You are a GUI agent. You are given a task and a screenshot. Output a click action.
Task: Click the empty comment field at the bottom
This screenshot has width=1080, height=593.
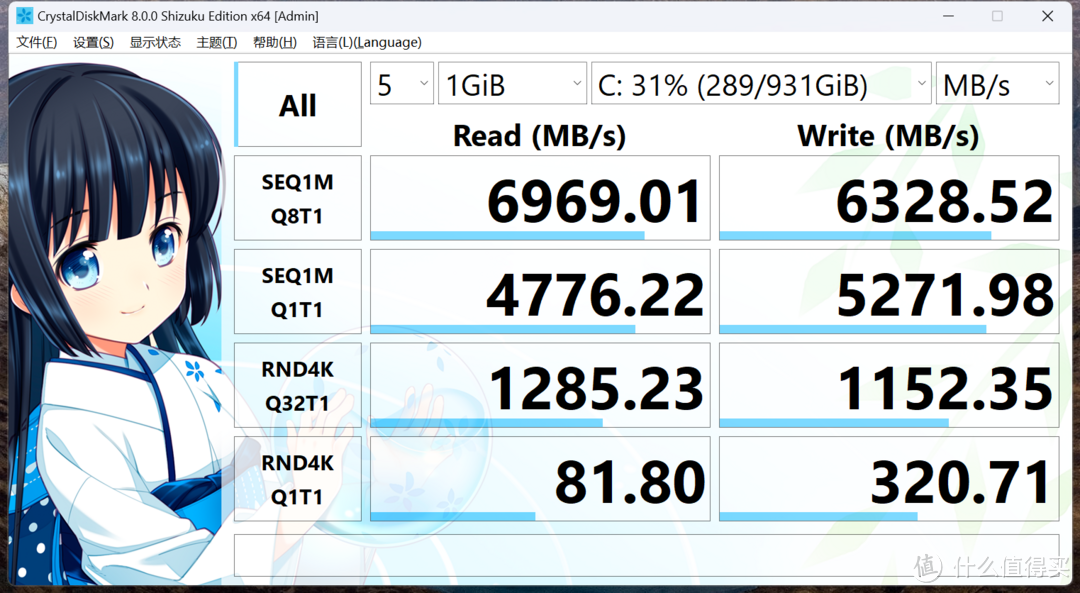647,555
